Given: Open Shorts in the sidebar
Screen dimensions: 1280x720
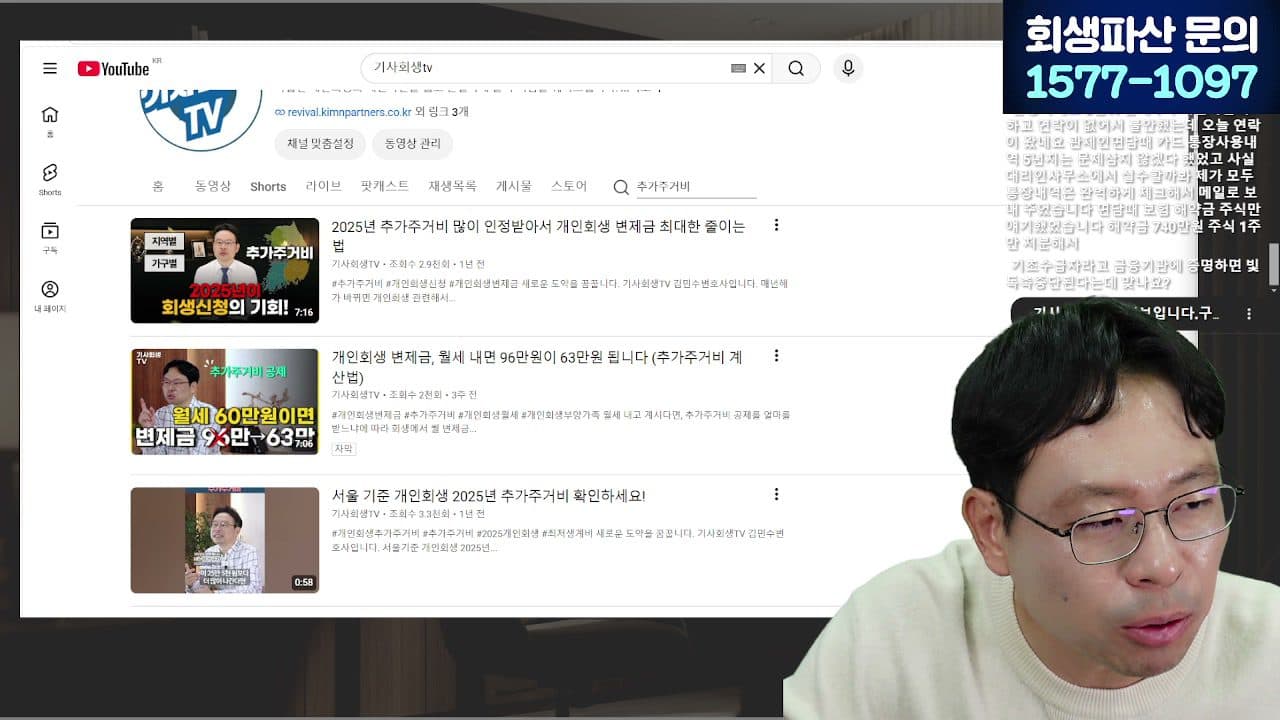Looking at the screenshot, I should click(x=50, y=179).
